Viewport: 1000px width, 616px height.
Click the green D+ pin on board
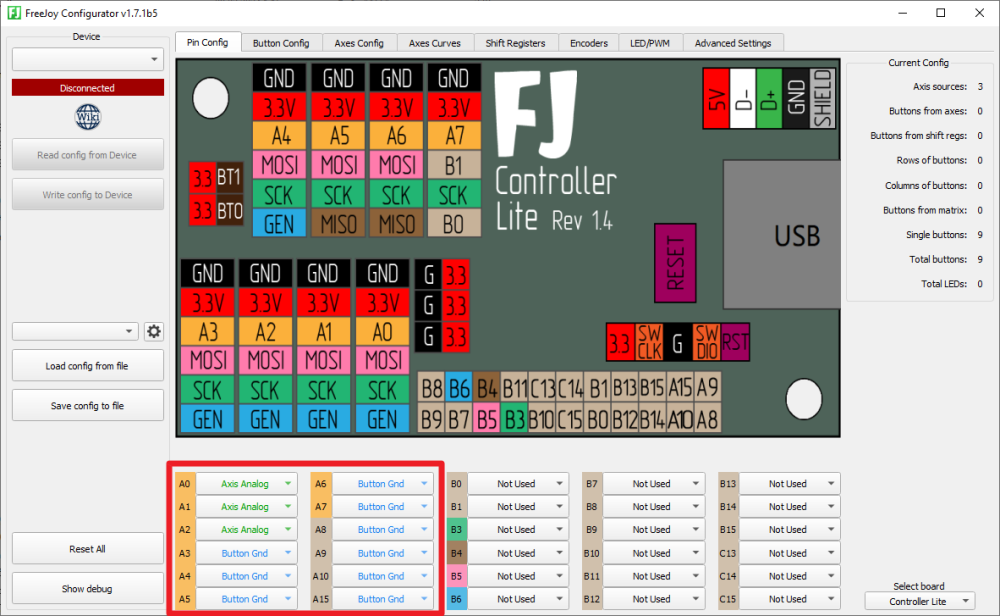tap(768, 98)
